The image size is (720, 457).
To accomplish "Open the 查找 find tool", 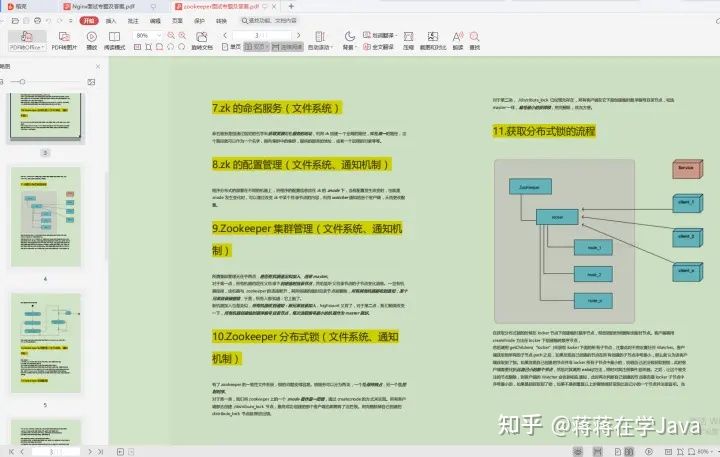I will click(475, 40).
